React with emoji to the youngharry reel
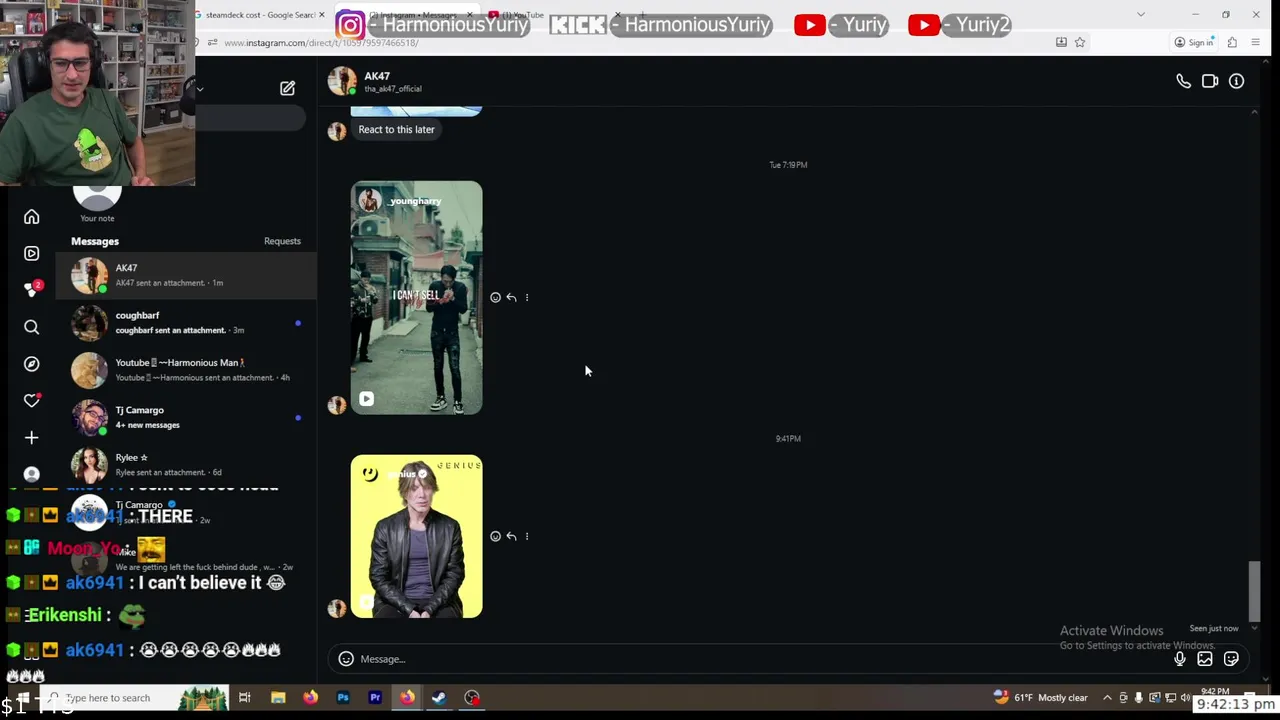This screenshot has height=720, width=1280. (x=495, y=297)
